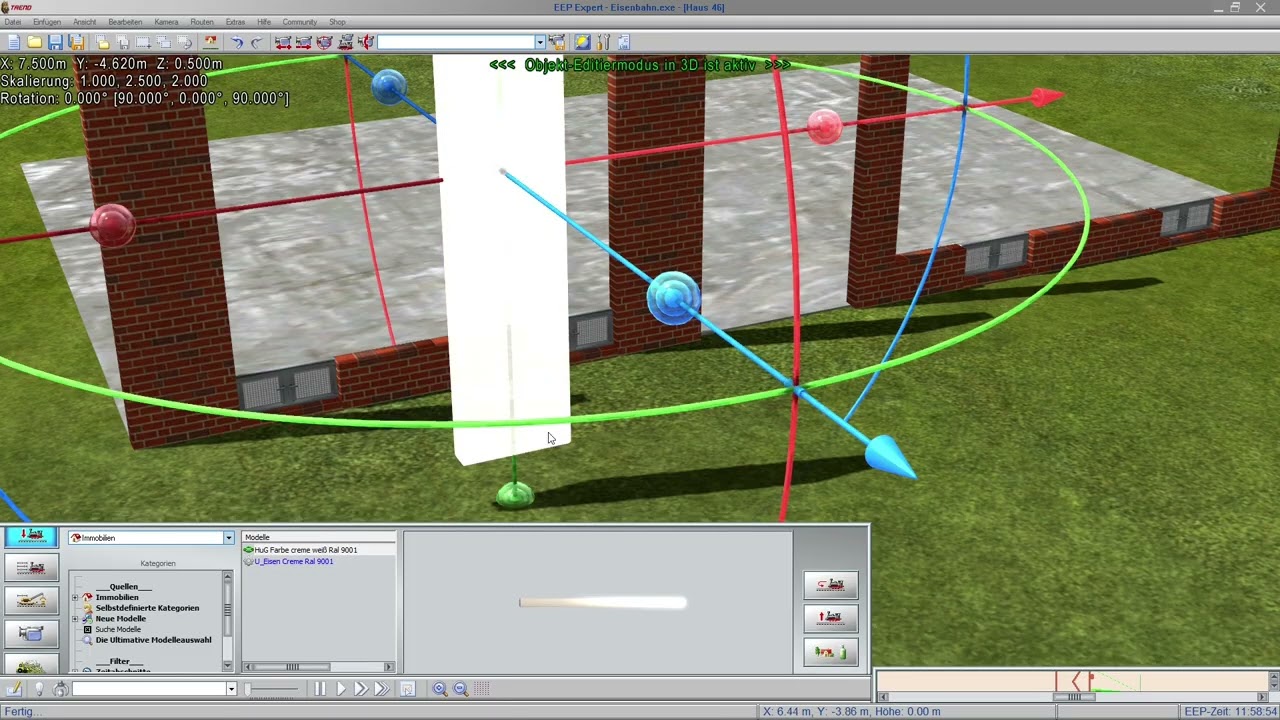Toggle the Suche Modelle checkbox
The image size is (1280, 720).
pyautogui.click(x=87, y=629)
